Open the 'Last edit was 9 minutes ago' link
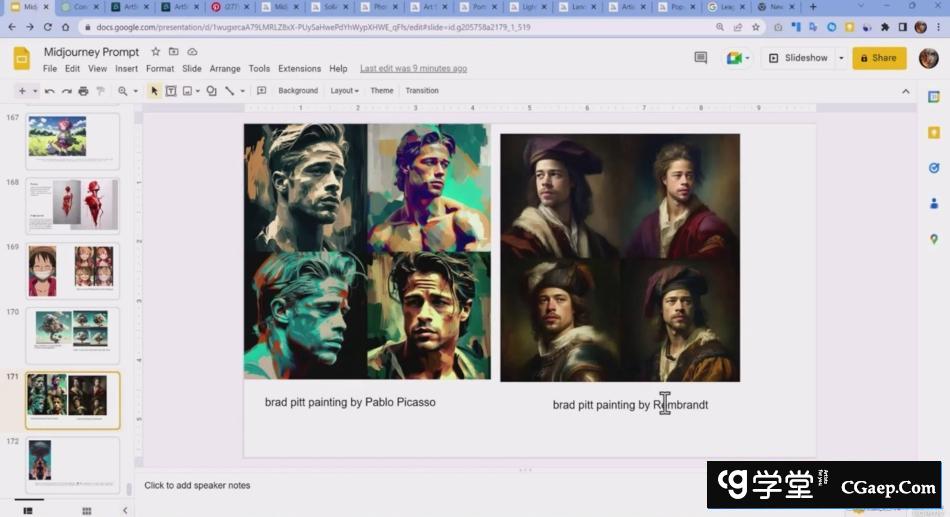950x517 pixels. 413,69
